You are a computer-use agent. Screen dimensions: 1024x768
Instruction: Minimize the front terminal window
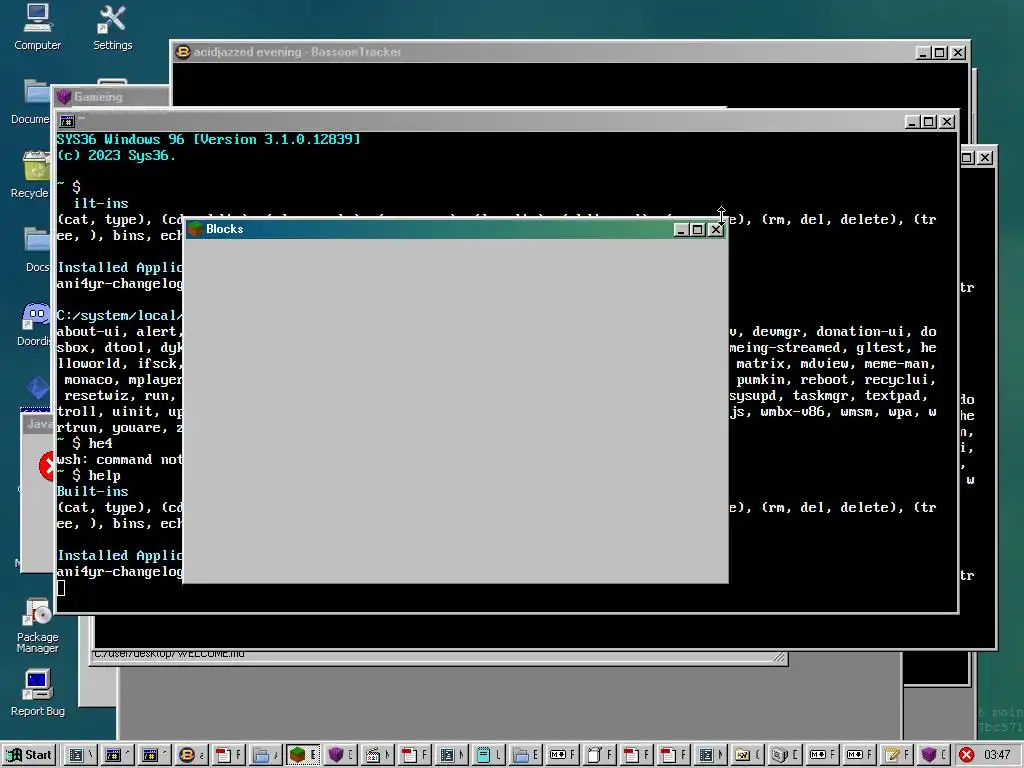point(912,121)
